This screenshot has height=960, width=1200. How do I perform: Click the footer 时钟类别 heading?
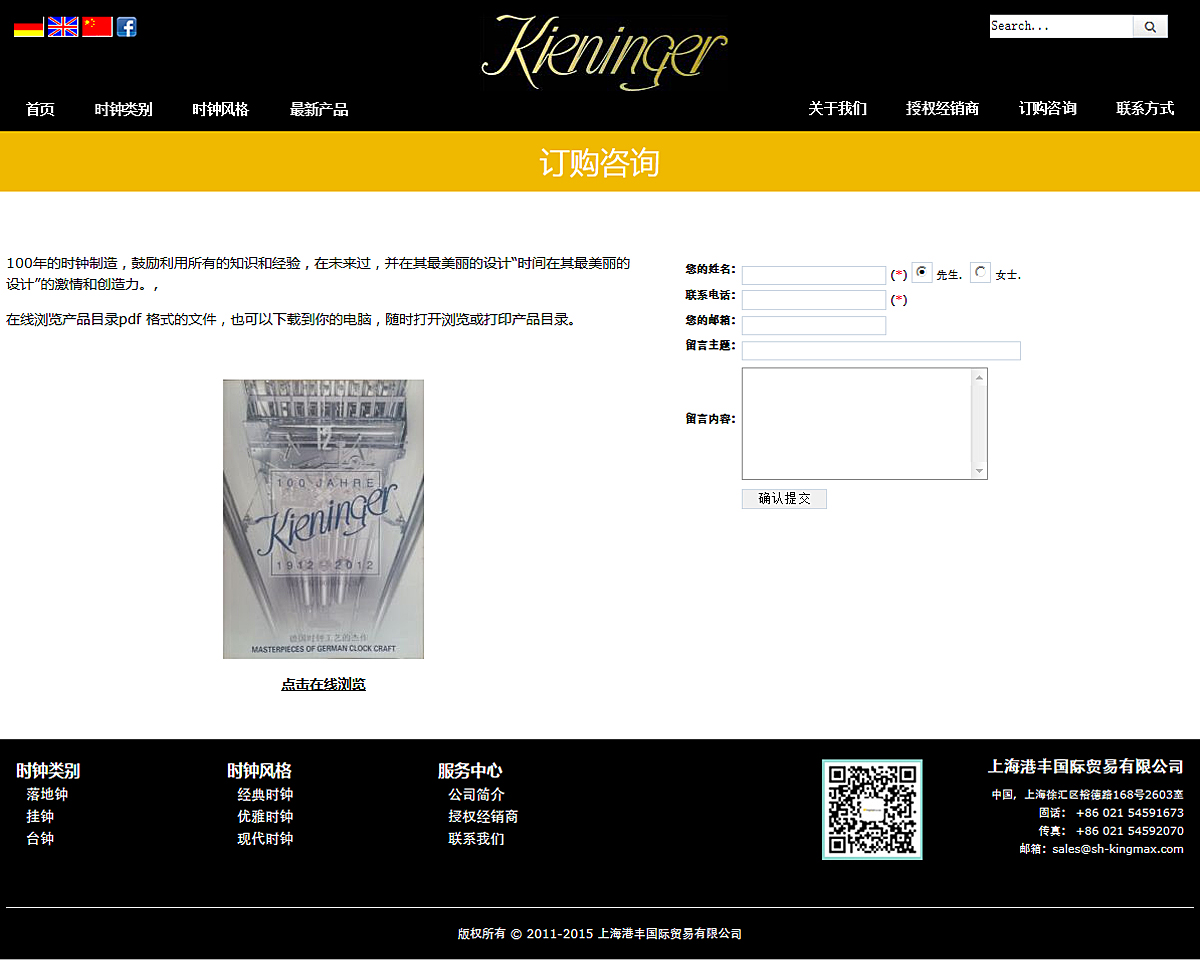(48, 771)
